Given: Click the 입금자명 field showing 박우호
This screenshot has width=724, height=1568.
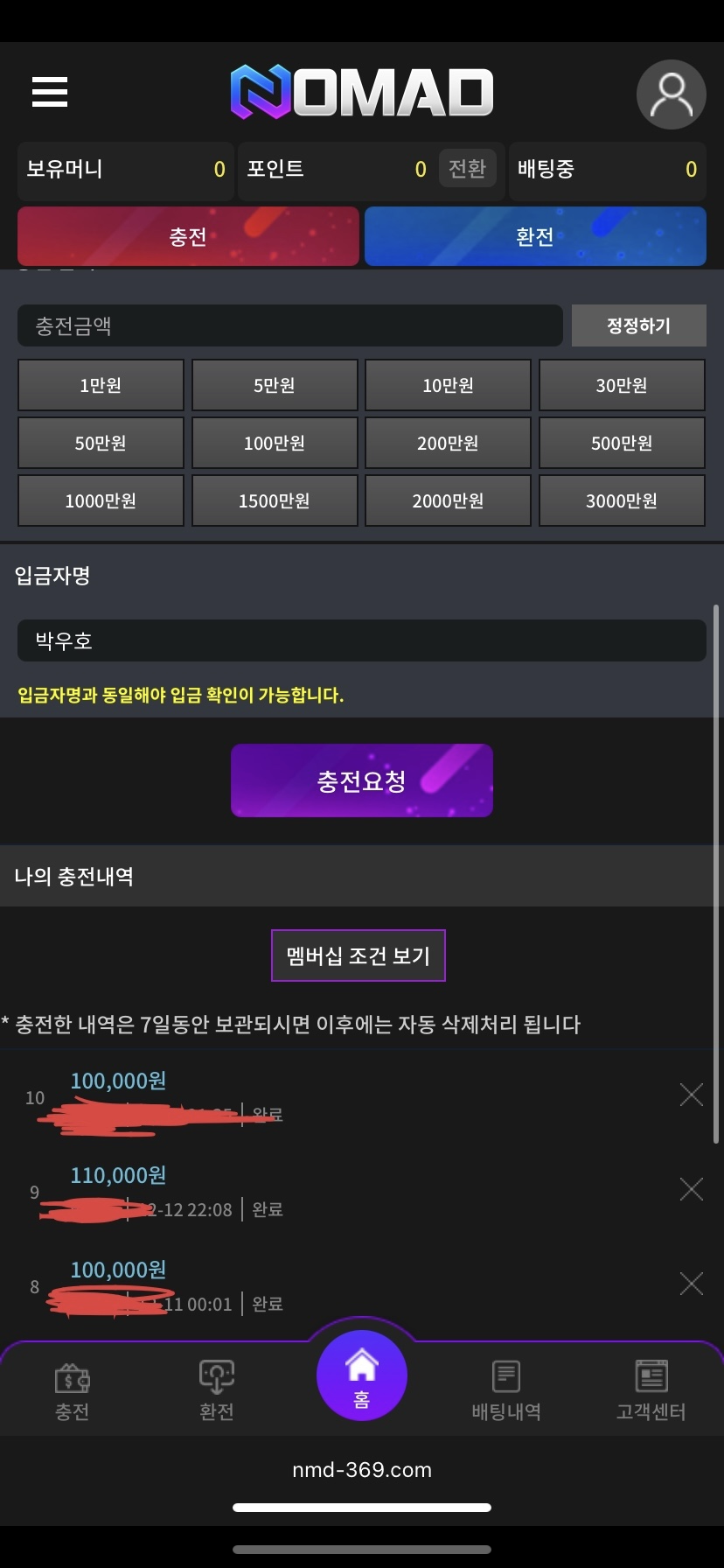Looking at the screenshot, I should click(x=362, y=640).
